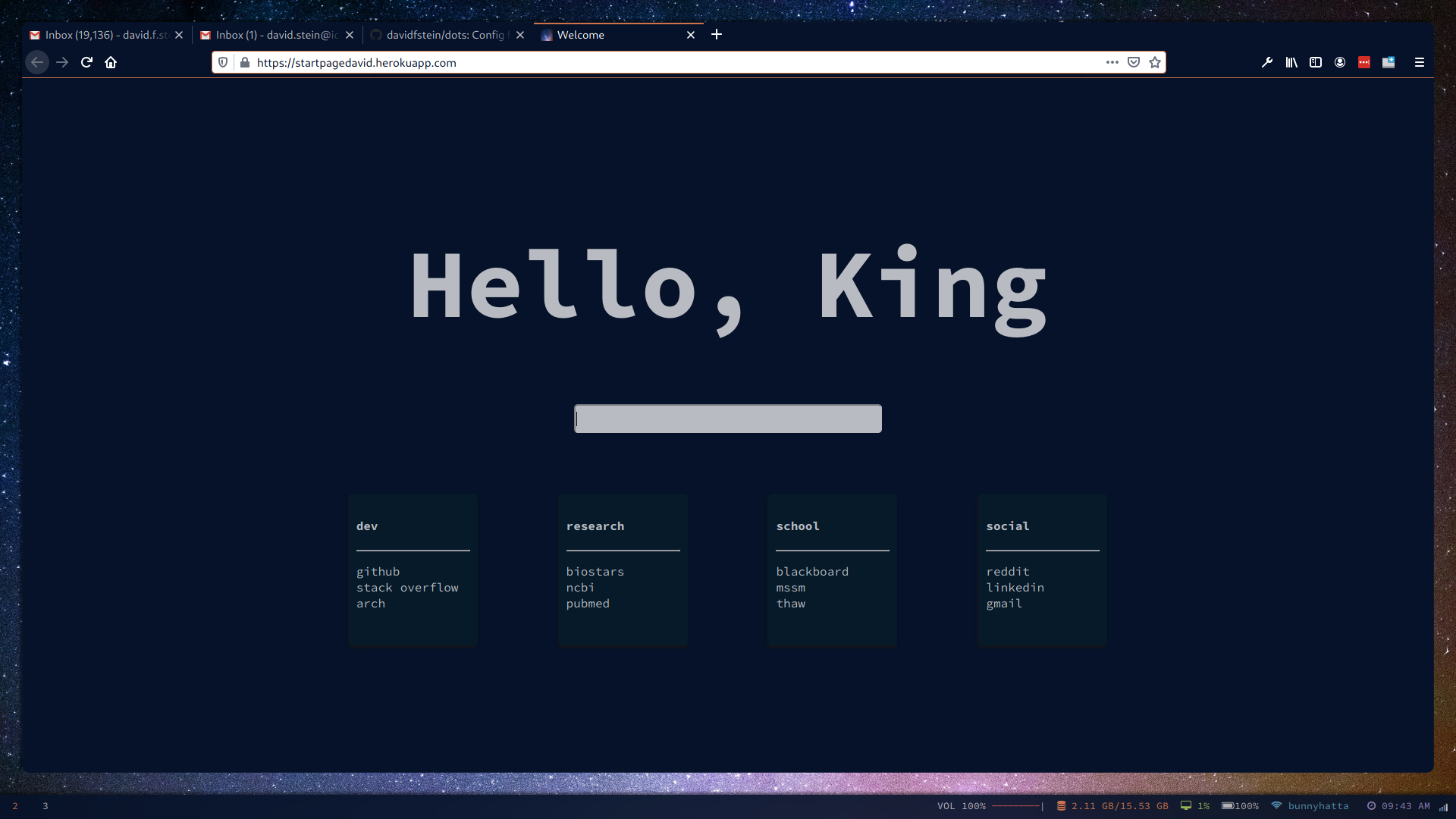Click the Firefox home icon
The image size is (1456, 819).
111,62
